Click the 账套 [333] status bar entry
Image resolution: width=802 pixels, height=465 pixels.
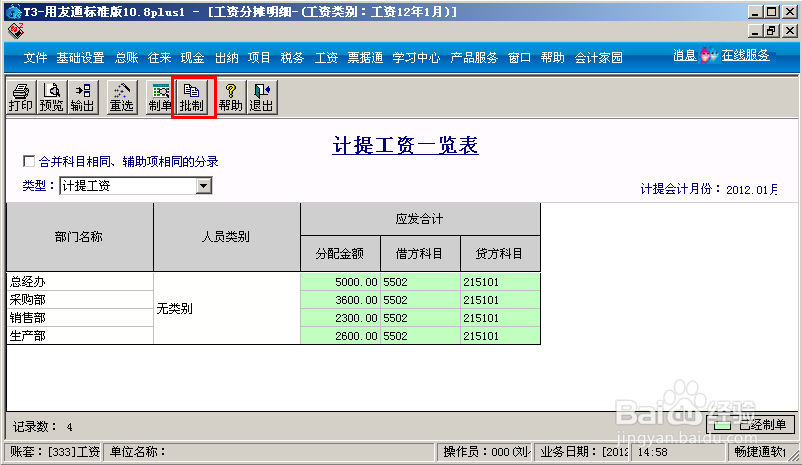click(x=54, y=452)
